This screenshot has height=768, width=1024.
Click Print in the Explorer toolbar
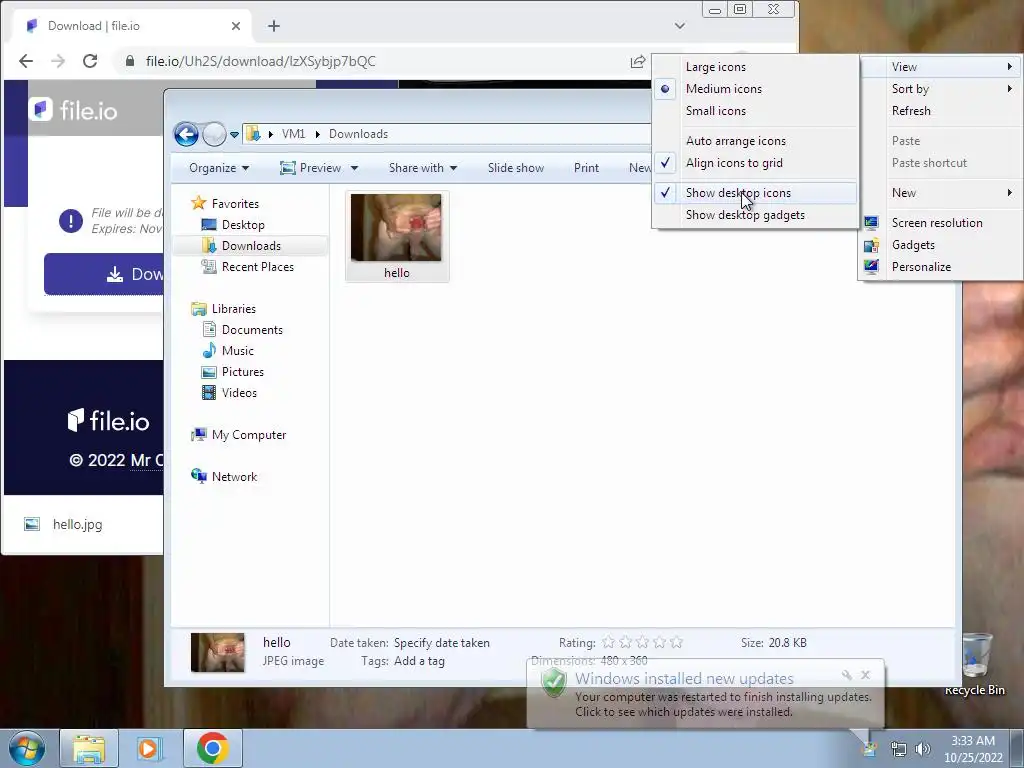pos(586,168)
